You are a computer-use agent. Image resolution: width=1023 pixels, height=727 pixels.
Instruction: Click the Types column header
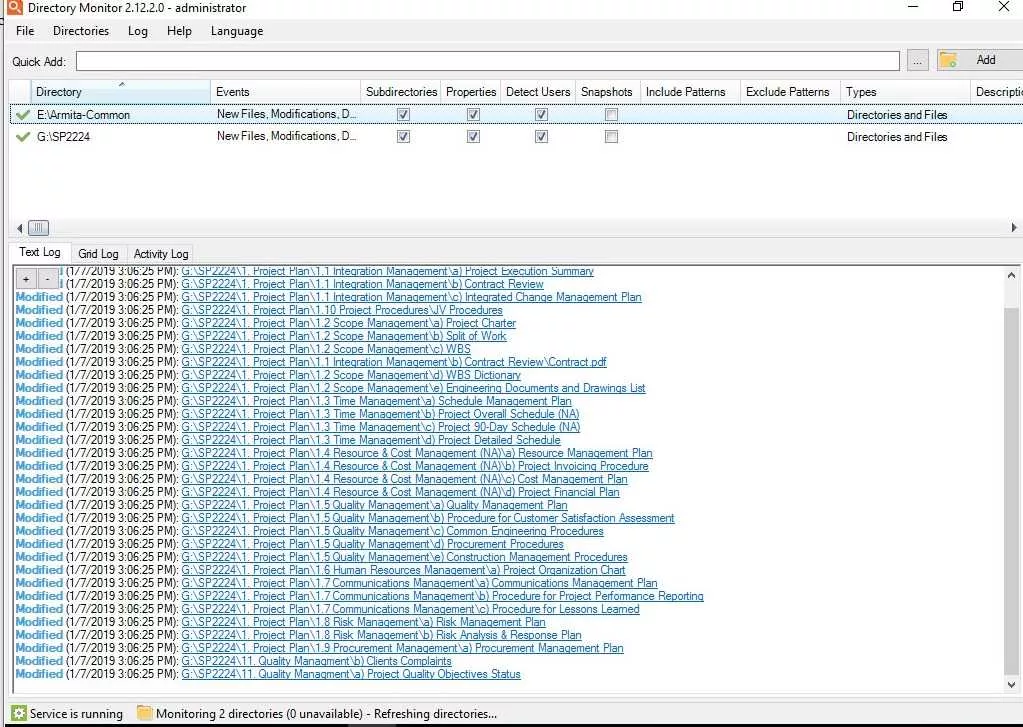tap(905, 92)
